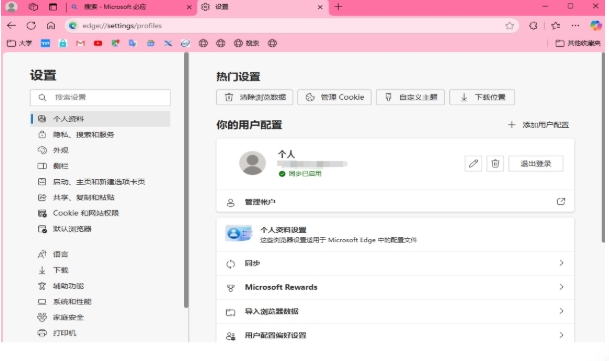This screenshot has width=609, height=361.
Task: Click the 自定义主题 button
Action: tap(411, 97)
